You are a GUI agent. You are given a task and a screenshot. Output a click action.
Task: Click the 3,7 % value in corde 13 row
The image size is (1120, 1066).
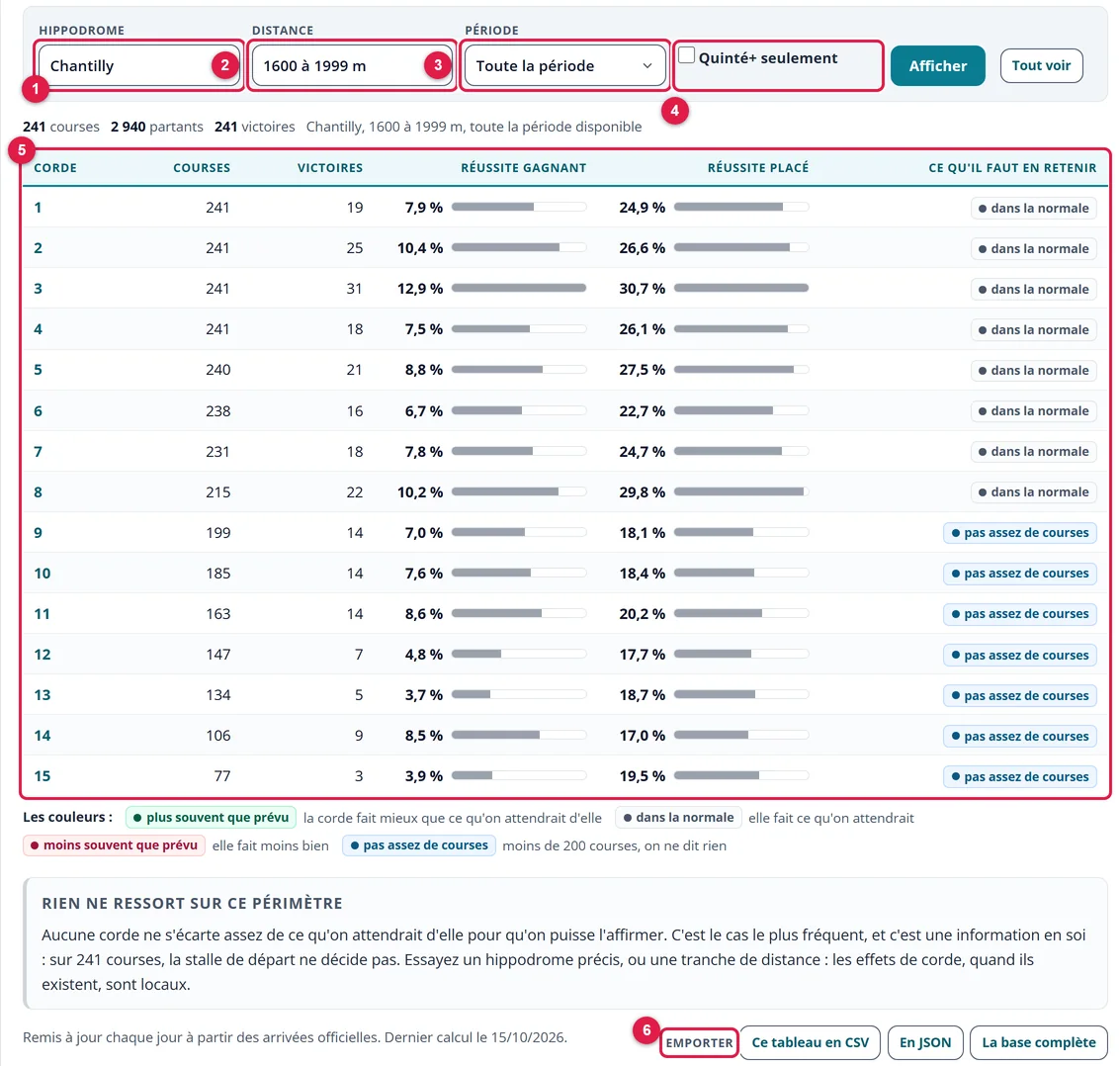tap(423, 695)
